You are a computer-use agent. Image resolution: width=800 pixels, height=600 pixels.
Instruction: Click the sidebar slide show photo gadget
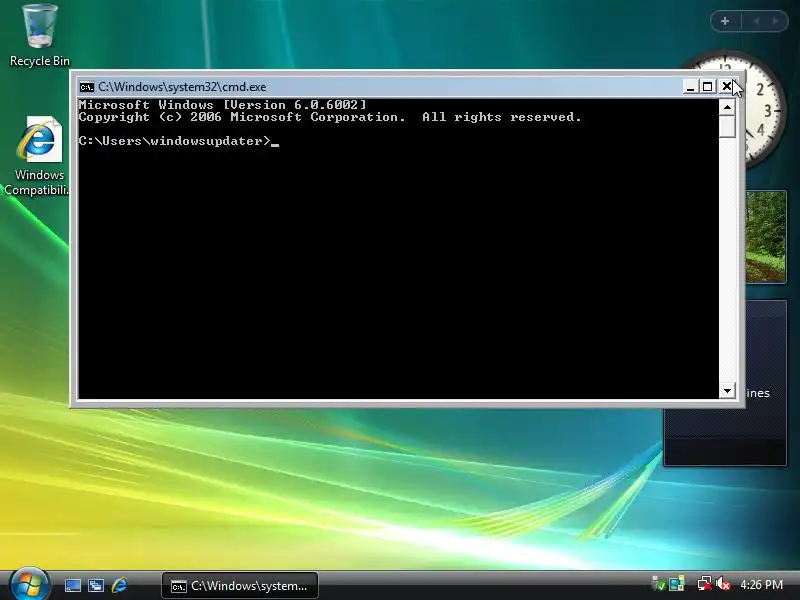[766, 237]
